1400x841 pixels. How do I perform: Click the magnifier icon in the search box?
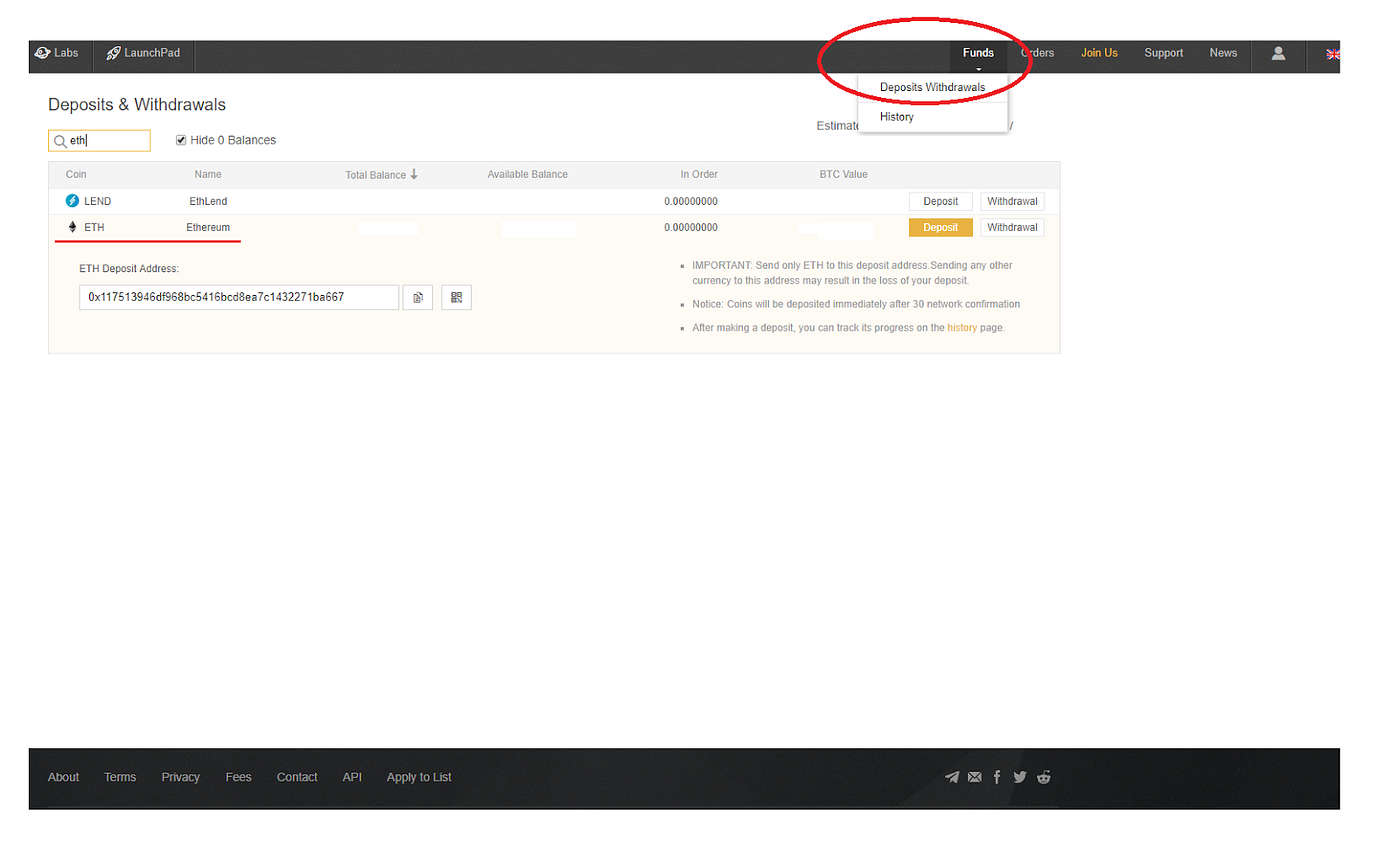(60, 141)
